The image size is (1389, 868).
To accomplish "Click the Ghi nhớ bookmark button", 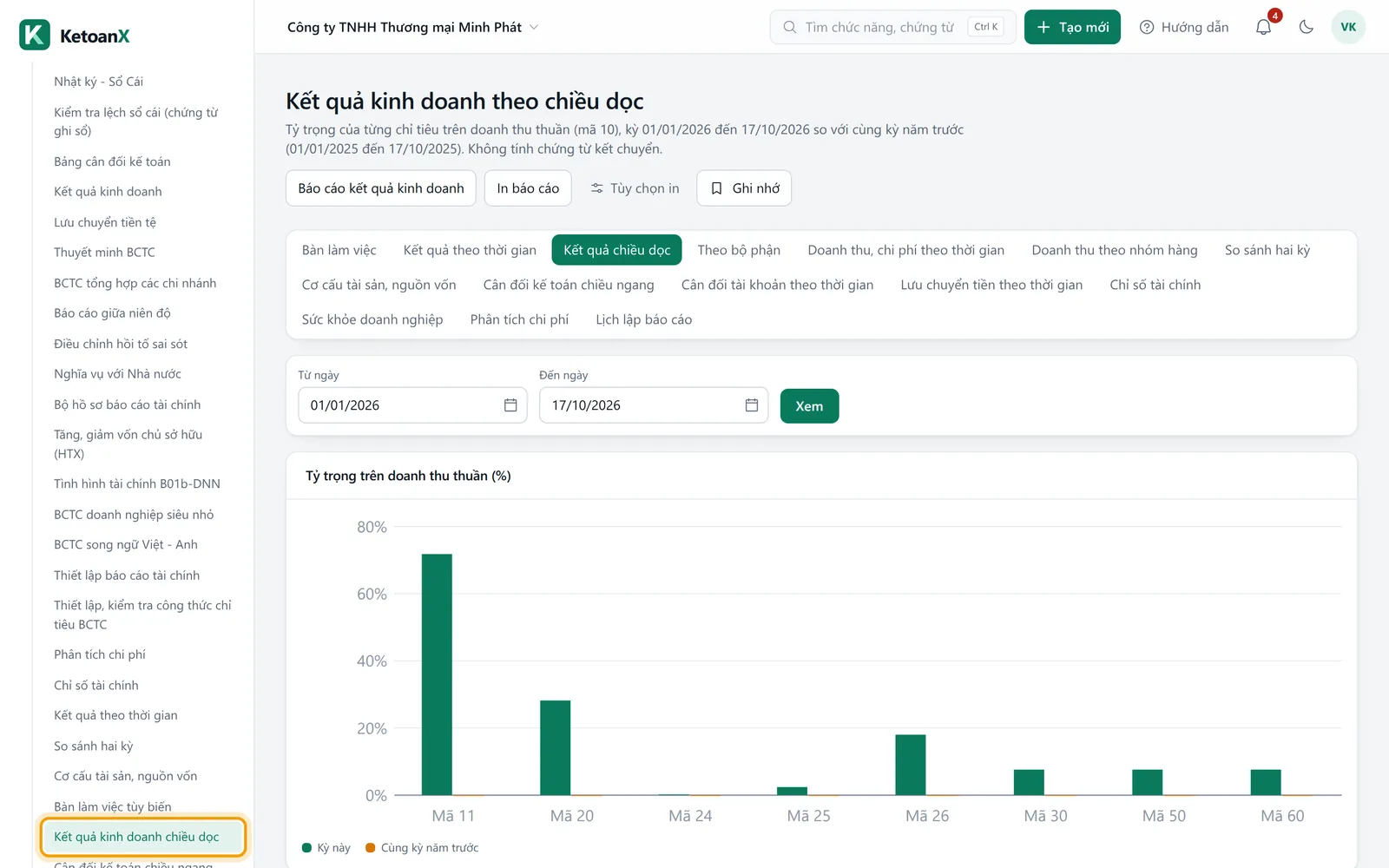I will coord(744,188).
